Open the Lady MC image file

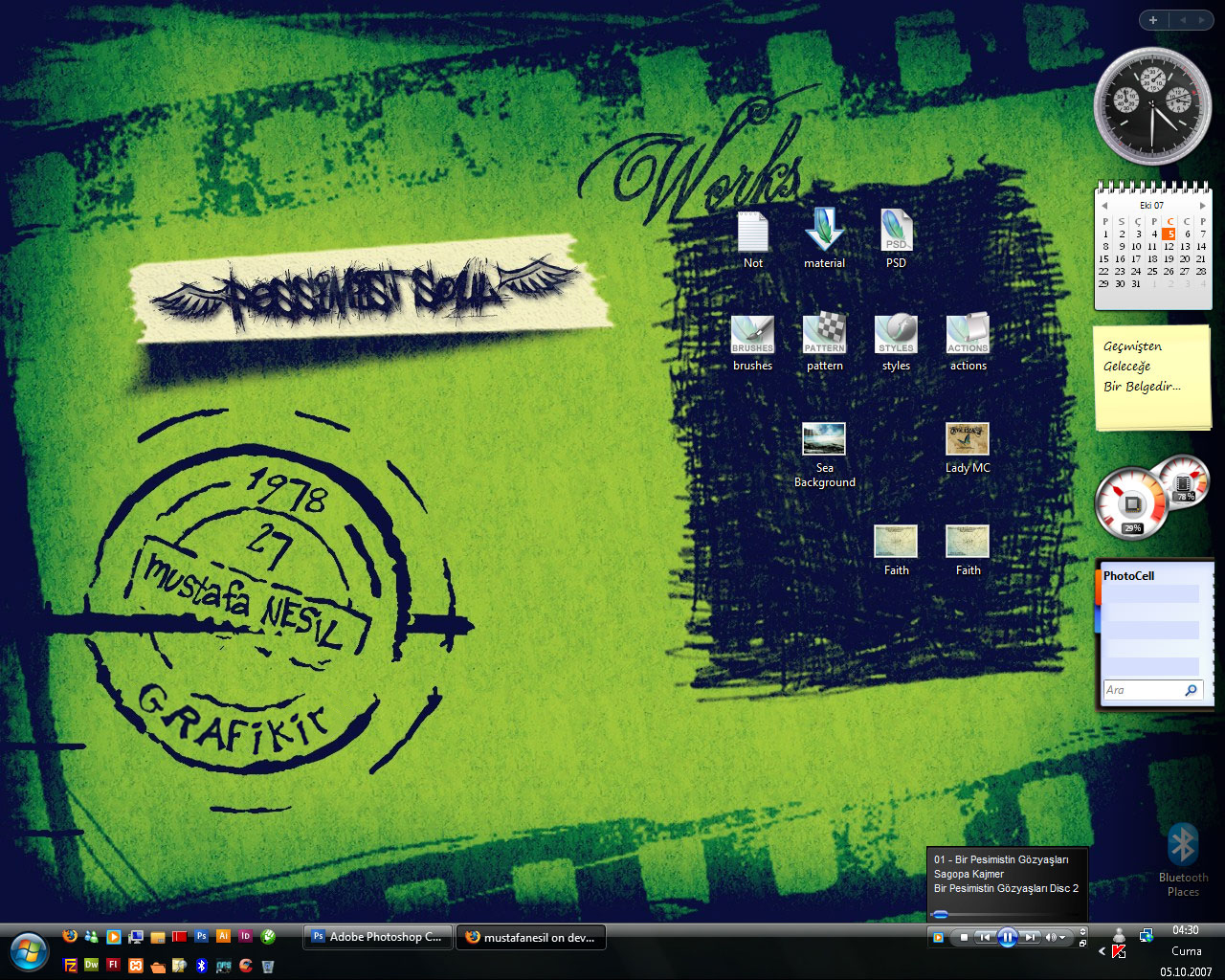[x=968, y=448]
